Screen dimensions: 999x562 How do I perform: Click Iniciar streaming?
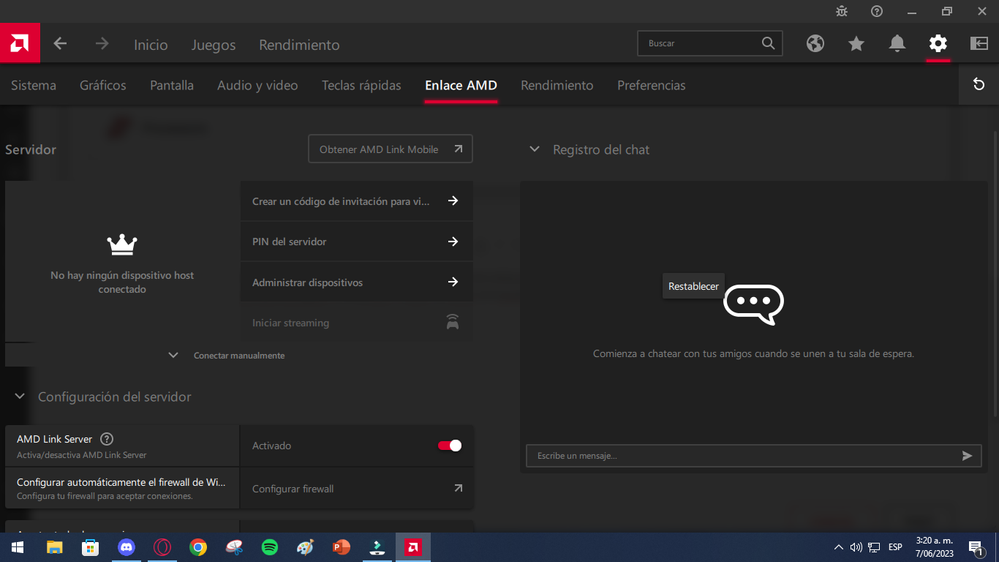click(356, 322)
